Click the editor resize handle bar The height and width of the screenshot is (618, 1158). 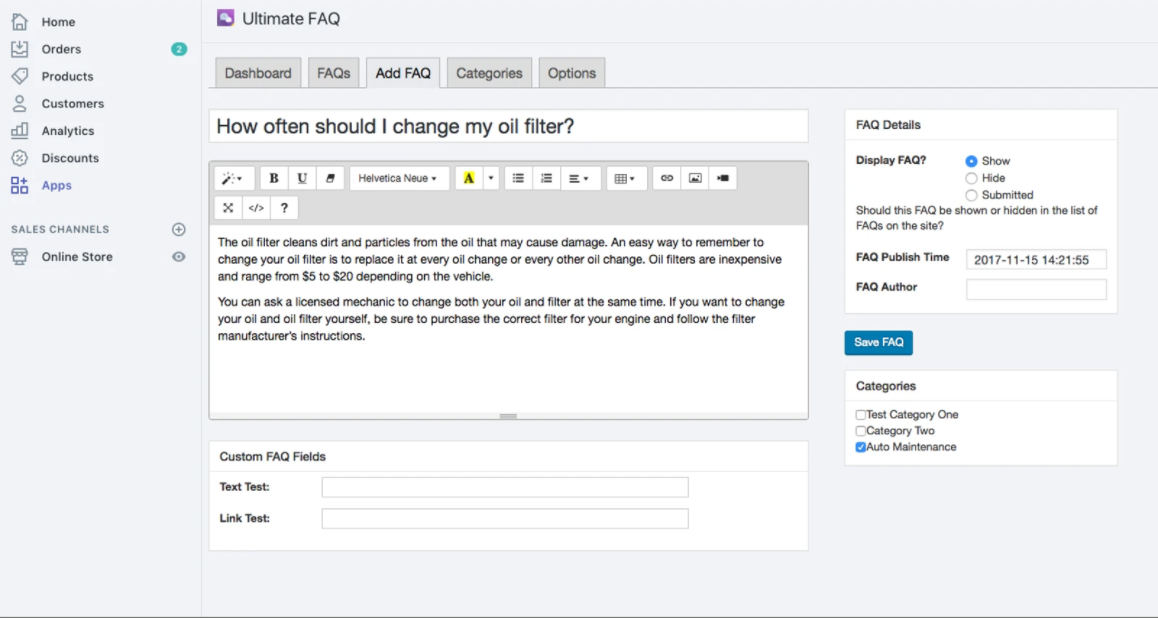point(508,416)
